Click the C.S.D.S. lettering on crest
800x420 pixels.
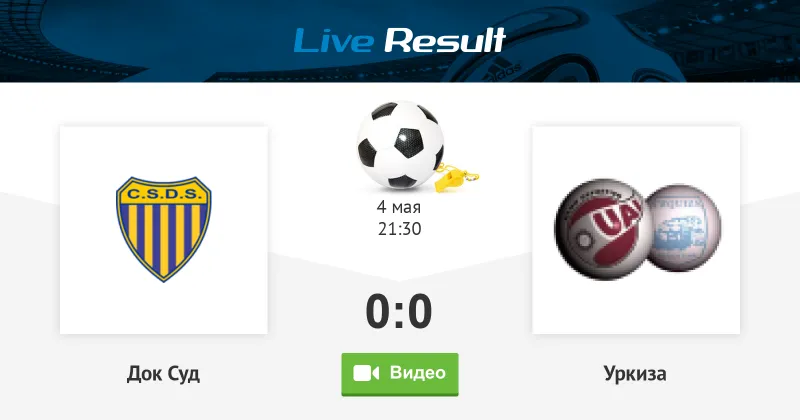click(x=164, y=194)
